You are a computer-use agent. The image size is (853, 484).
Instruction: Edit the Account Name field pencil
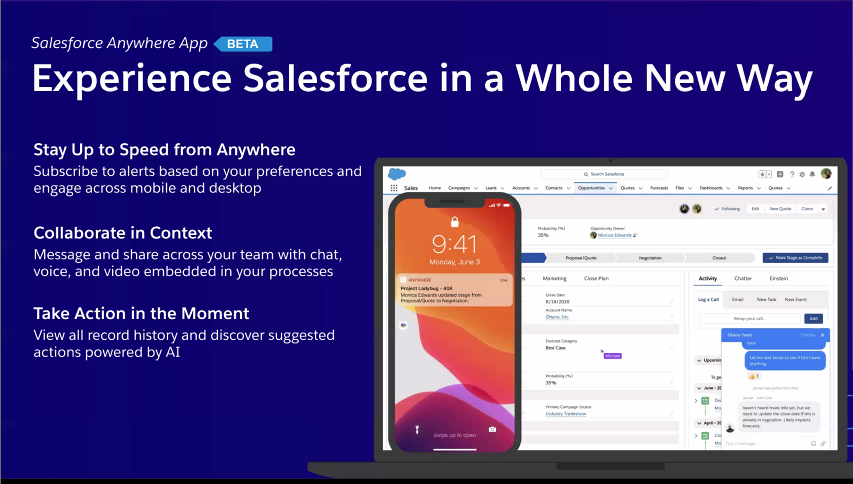pos(672,317)
